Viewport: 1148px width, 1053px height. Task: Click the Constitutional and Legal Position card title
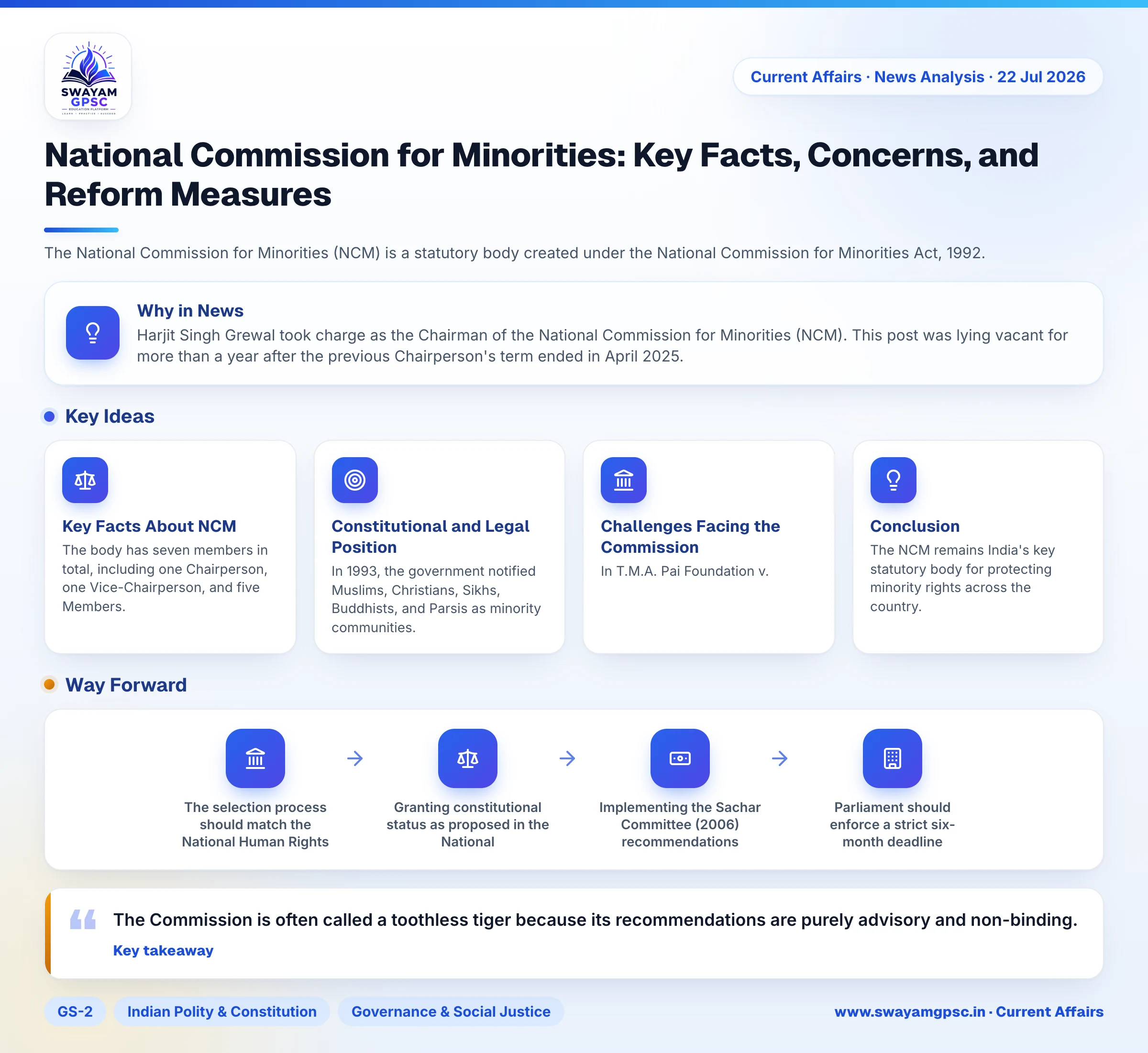(430, 537)
